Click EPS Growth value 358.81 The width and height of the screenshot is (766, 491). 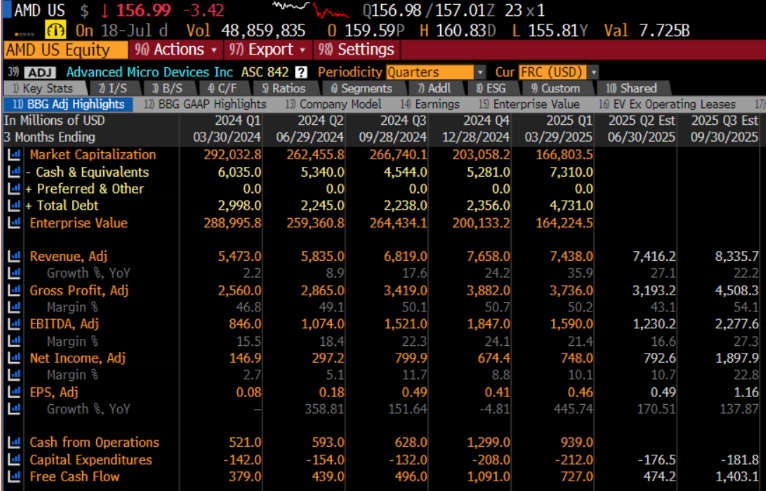click(326, 409)
